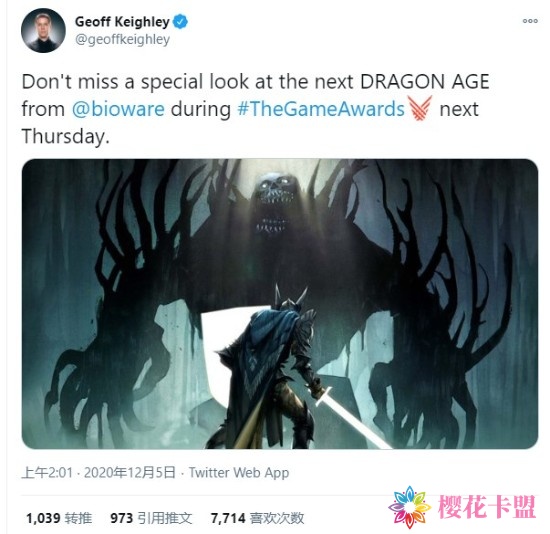View the 7,714 喜欢次数 likes list

click(257, 518)
